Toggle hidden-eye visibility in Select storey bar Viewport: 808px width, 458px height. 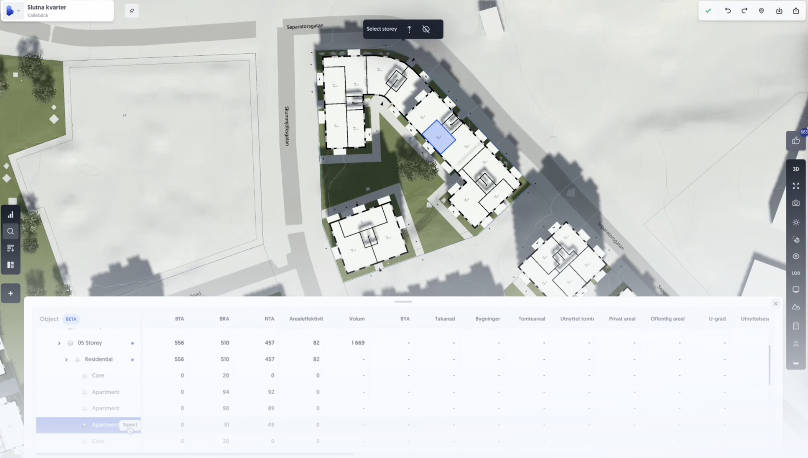(x=426, y=29)
